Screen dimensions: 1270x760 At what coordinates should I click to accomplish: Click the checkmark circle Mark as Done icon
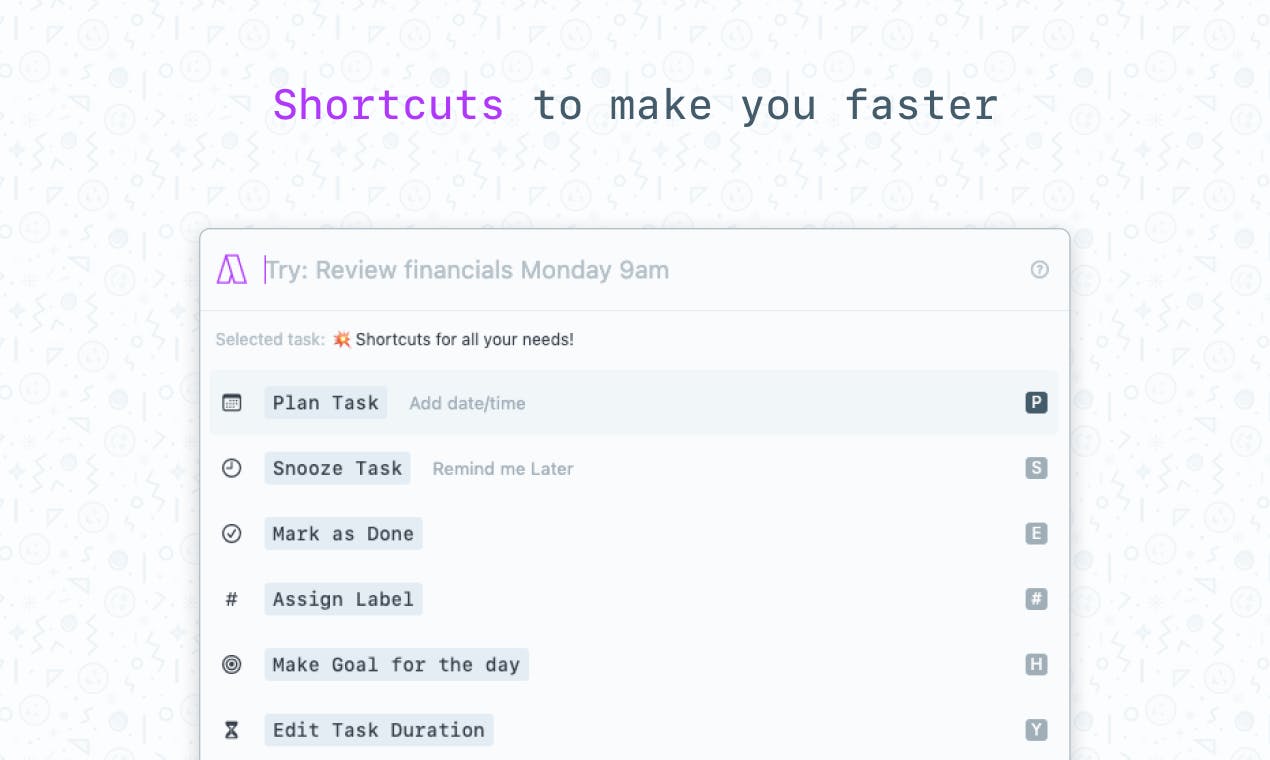(x=232, y=534)
